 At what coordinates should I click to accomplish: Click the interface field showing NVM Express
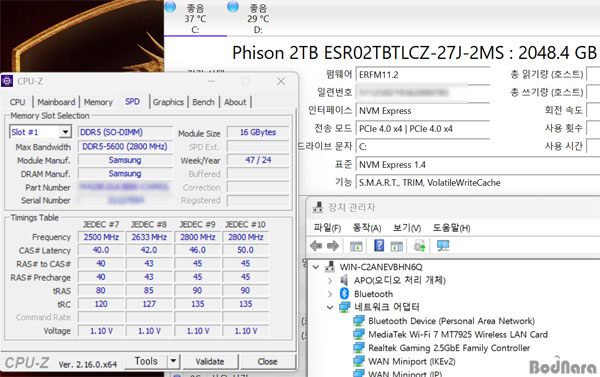423,111
